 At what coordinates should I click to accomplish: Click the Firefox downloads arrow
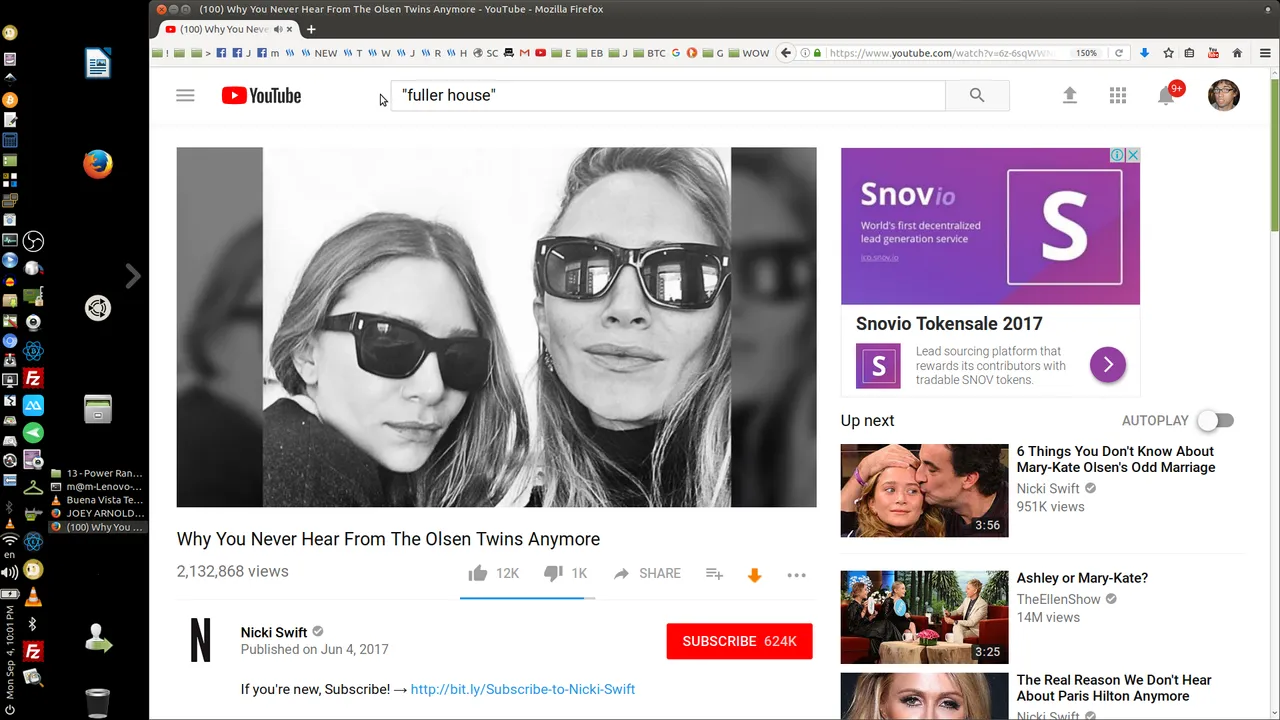click(x=1144, y=53)
